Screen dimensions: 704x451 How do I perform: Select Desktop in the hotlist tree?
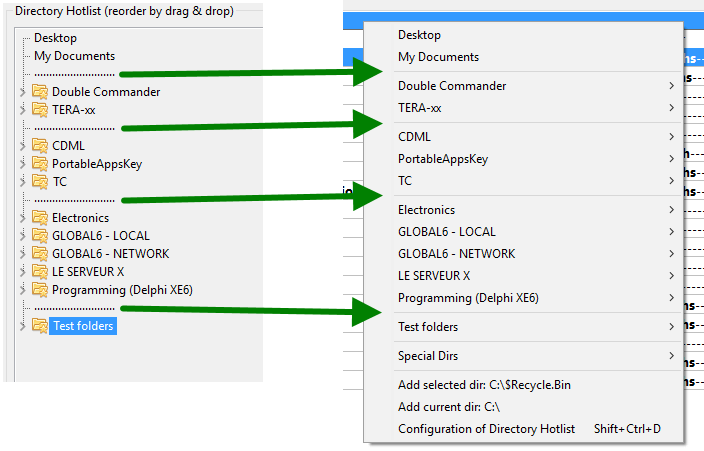tap(55, 38)
